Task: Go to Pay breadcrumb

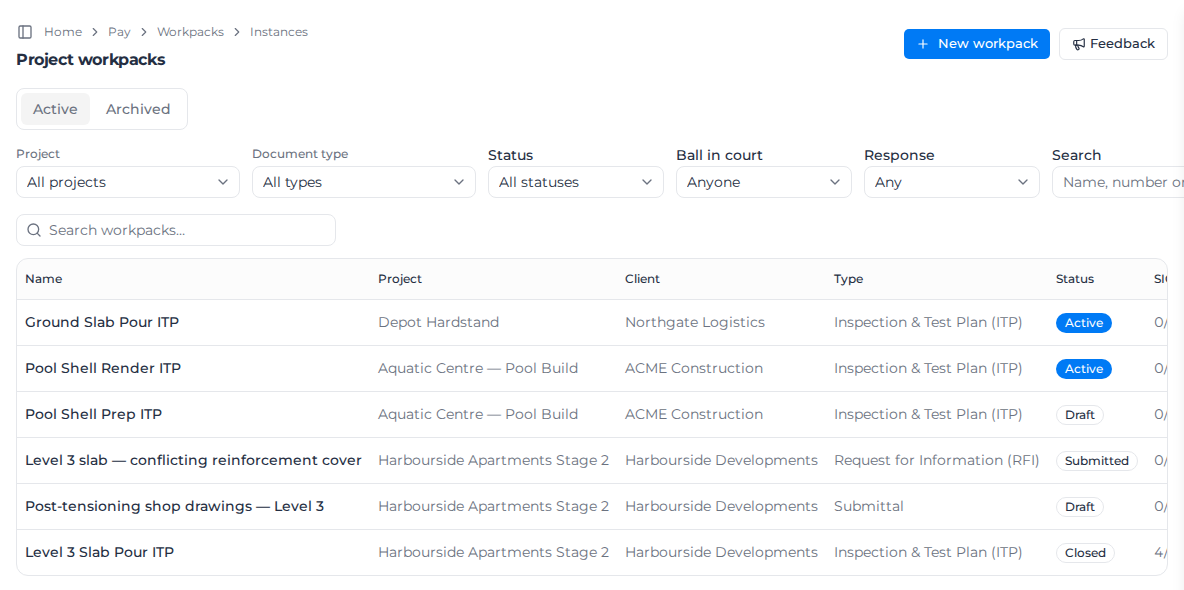Action: [119, 32]
